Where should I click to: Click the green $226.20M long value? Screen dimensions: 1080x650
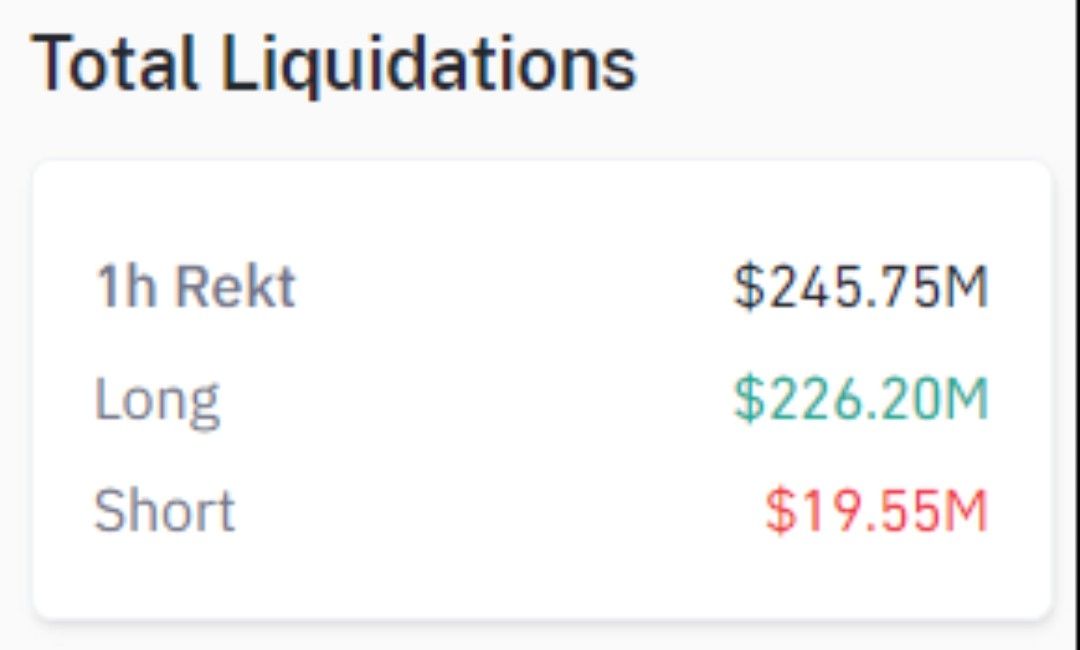tap(860, 399)
